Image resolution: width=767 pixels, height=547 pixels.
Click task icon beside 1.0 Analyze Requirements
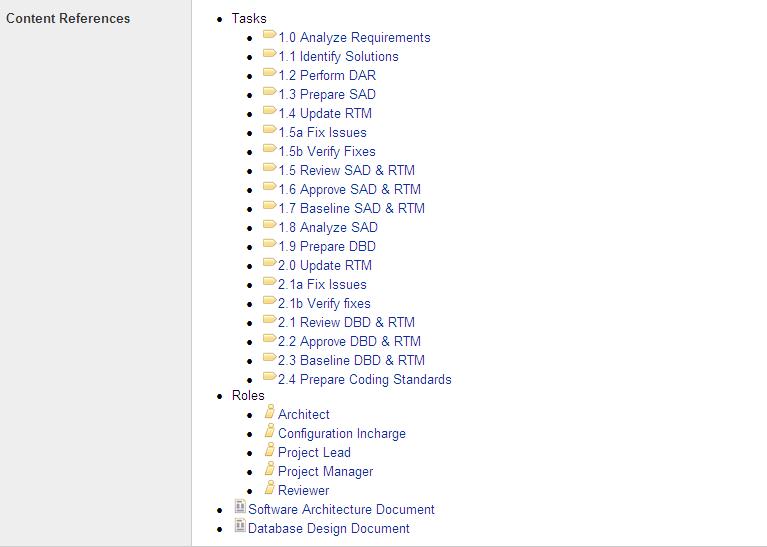pos(270,34)
